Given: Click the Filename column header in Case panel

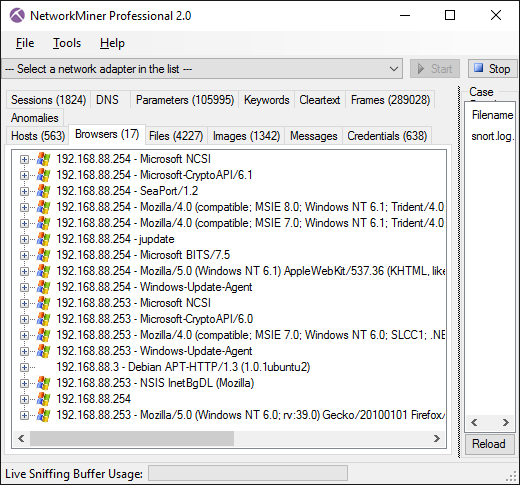Looking at the screenshot, I should point(492,115).
